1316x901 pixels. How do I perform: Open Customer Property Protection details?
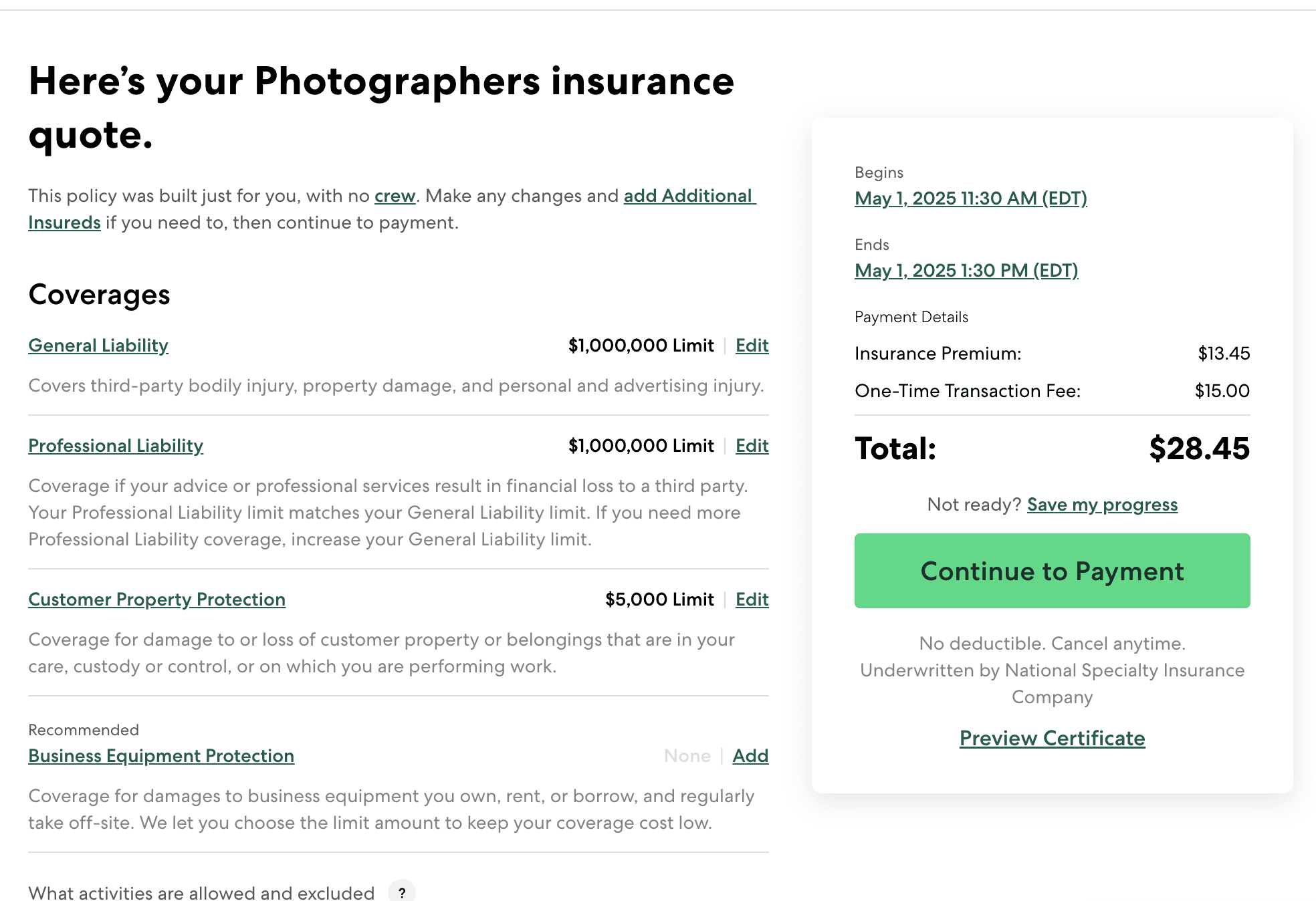tap(156, 600)
